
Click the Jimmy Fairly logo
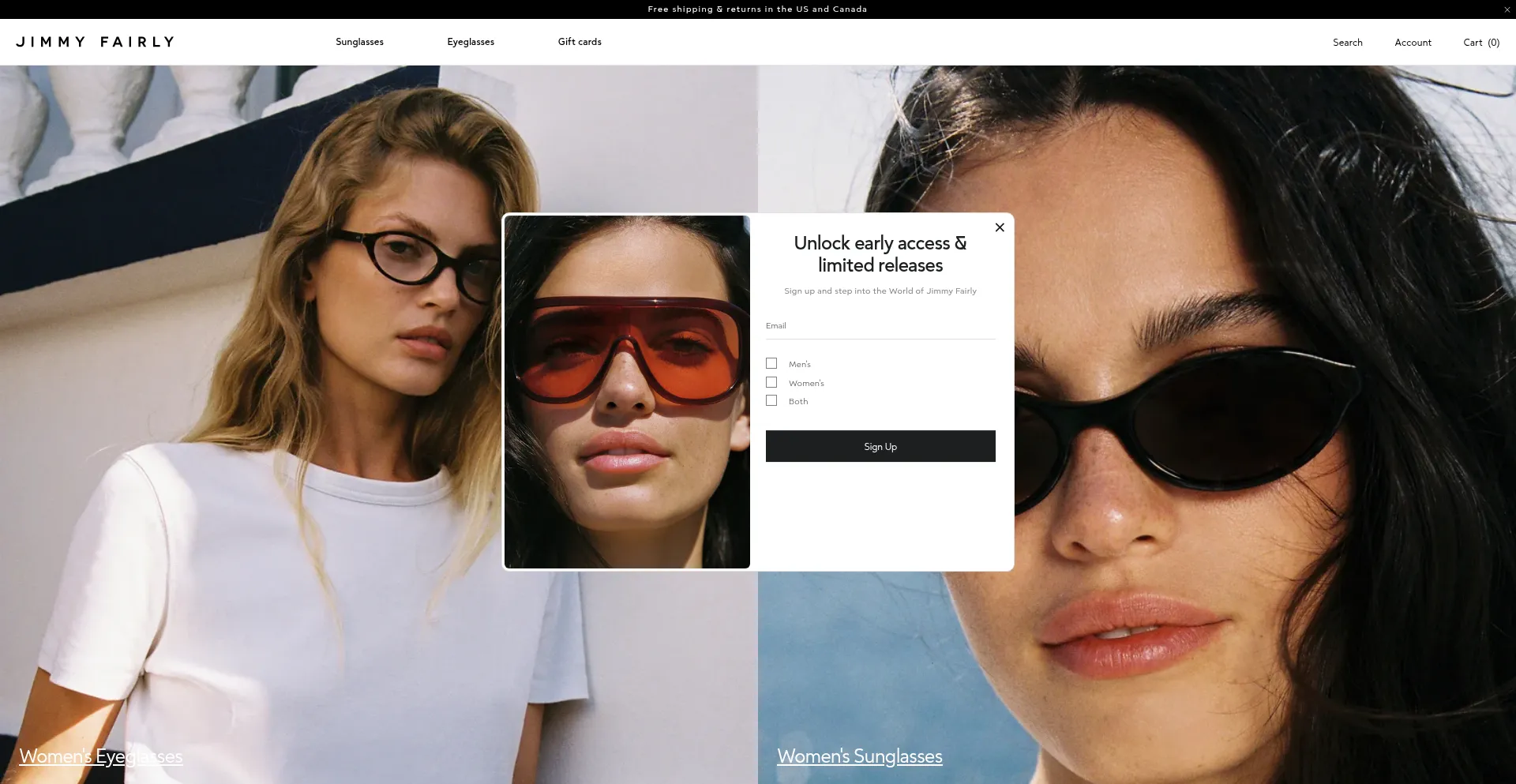95,42
